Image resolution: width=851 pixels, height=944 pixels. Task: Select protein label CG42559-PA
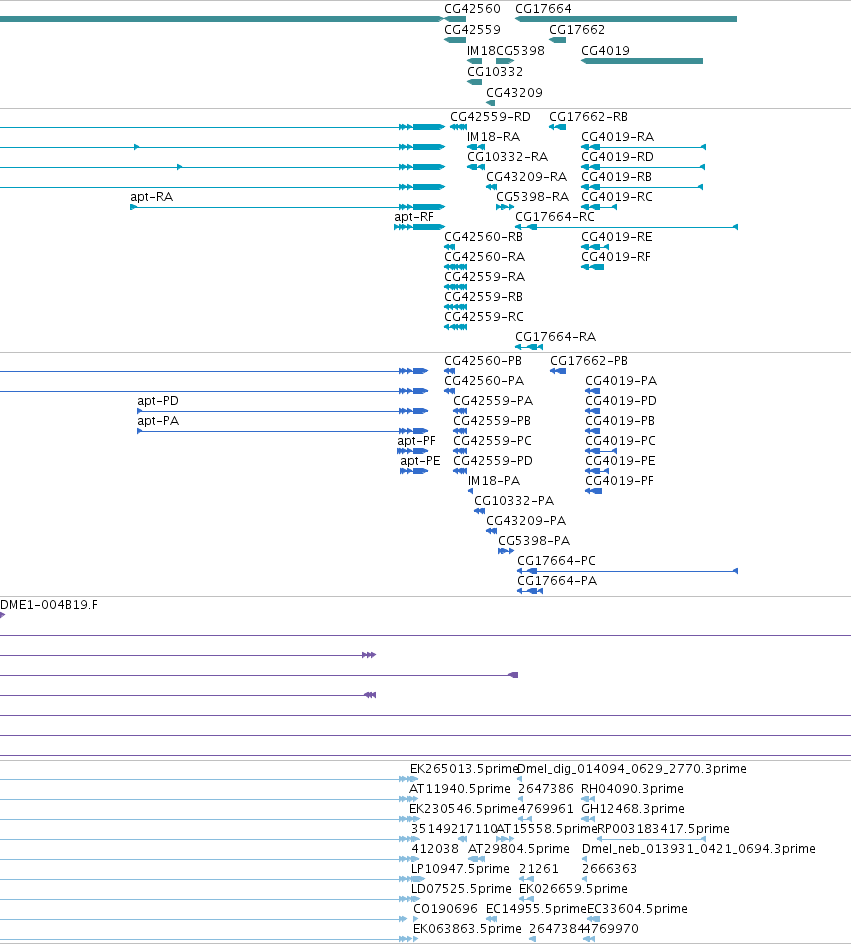pos(493,401)
